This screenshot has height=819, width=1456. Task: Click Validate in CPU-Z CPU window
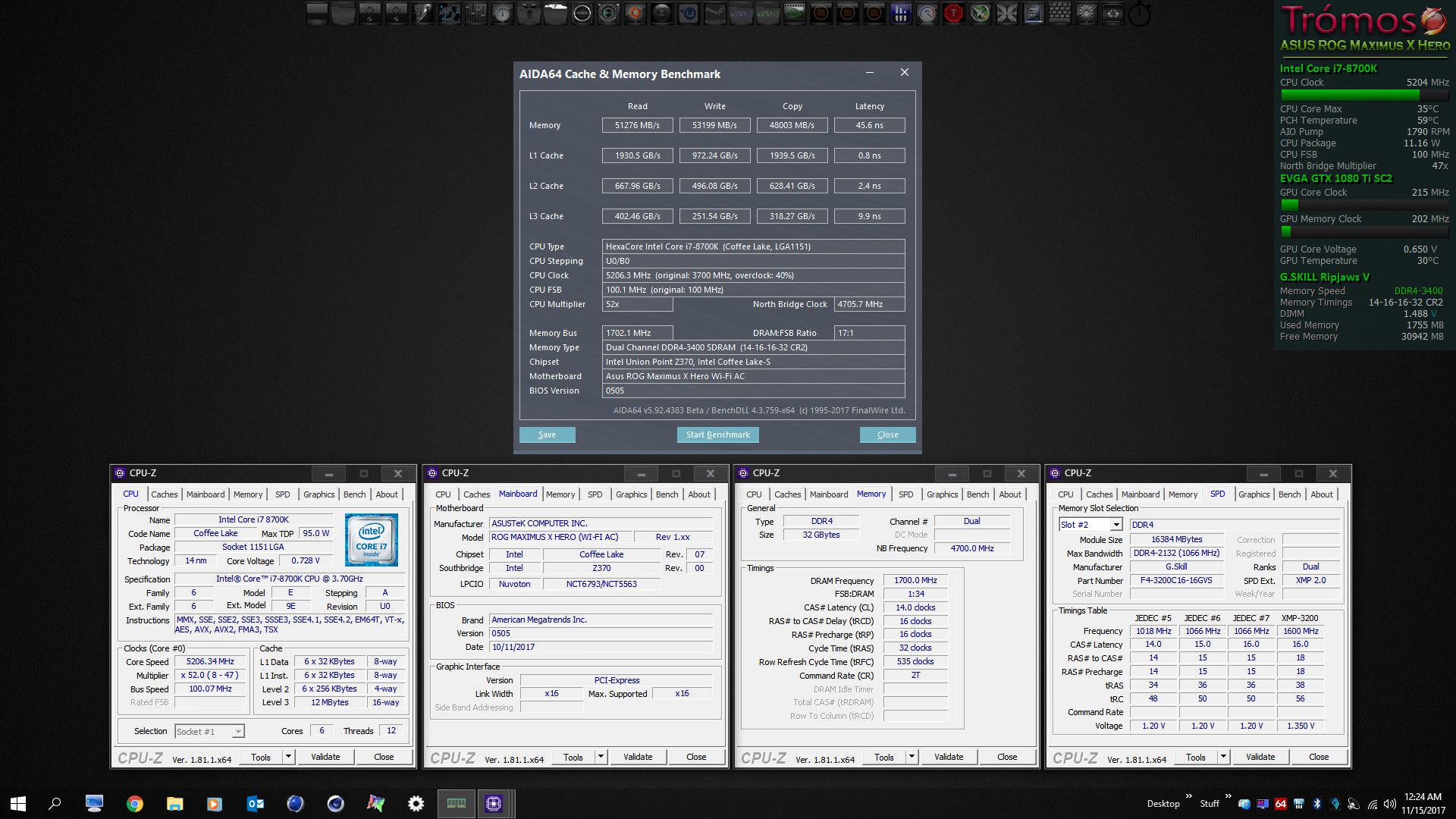click(x=325, y=757)
